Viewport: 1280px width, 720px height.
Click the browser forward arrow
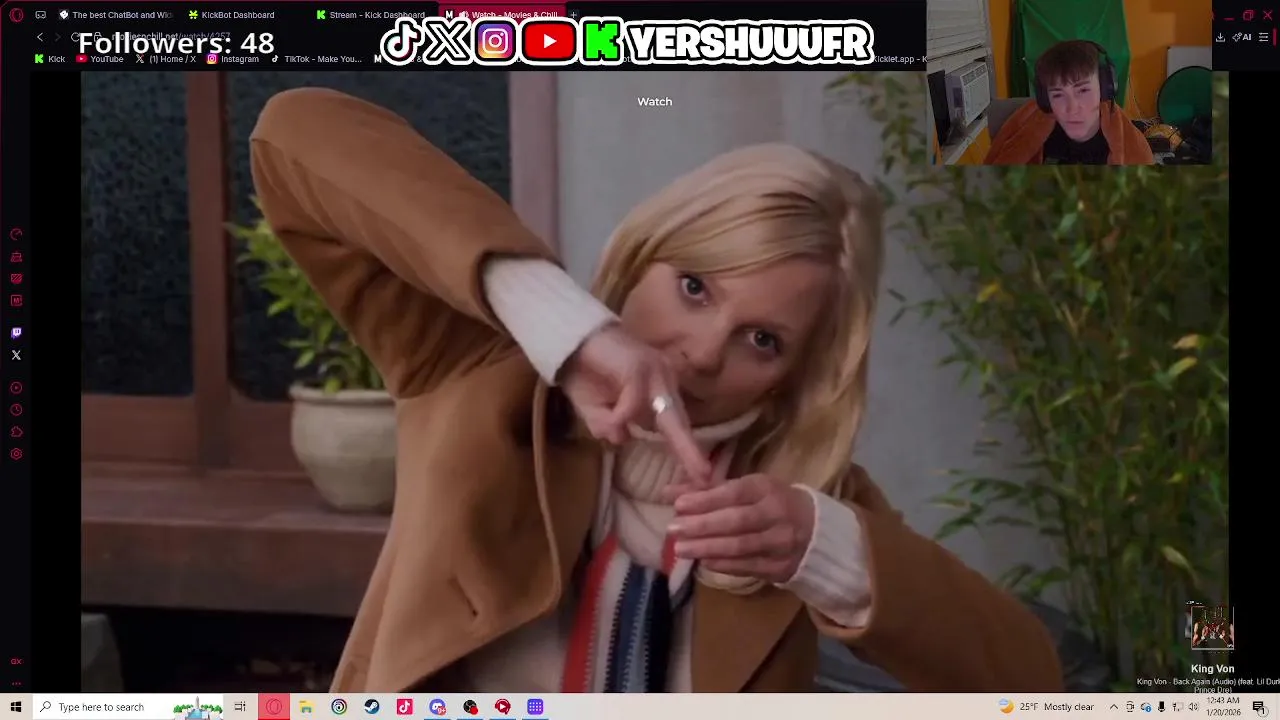[57, 37]
